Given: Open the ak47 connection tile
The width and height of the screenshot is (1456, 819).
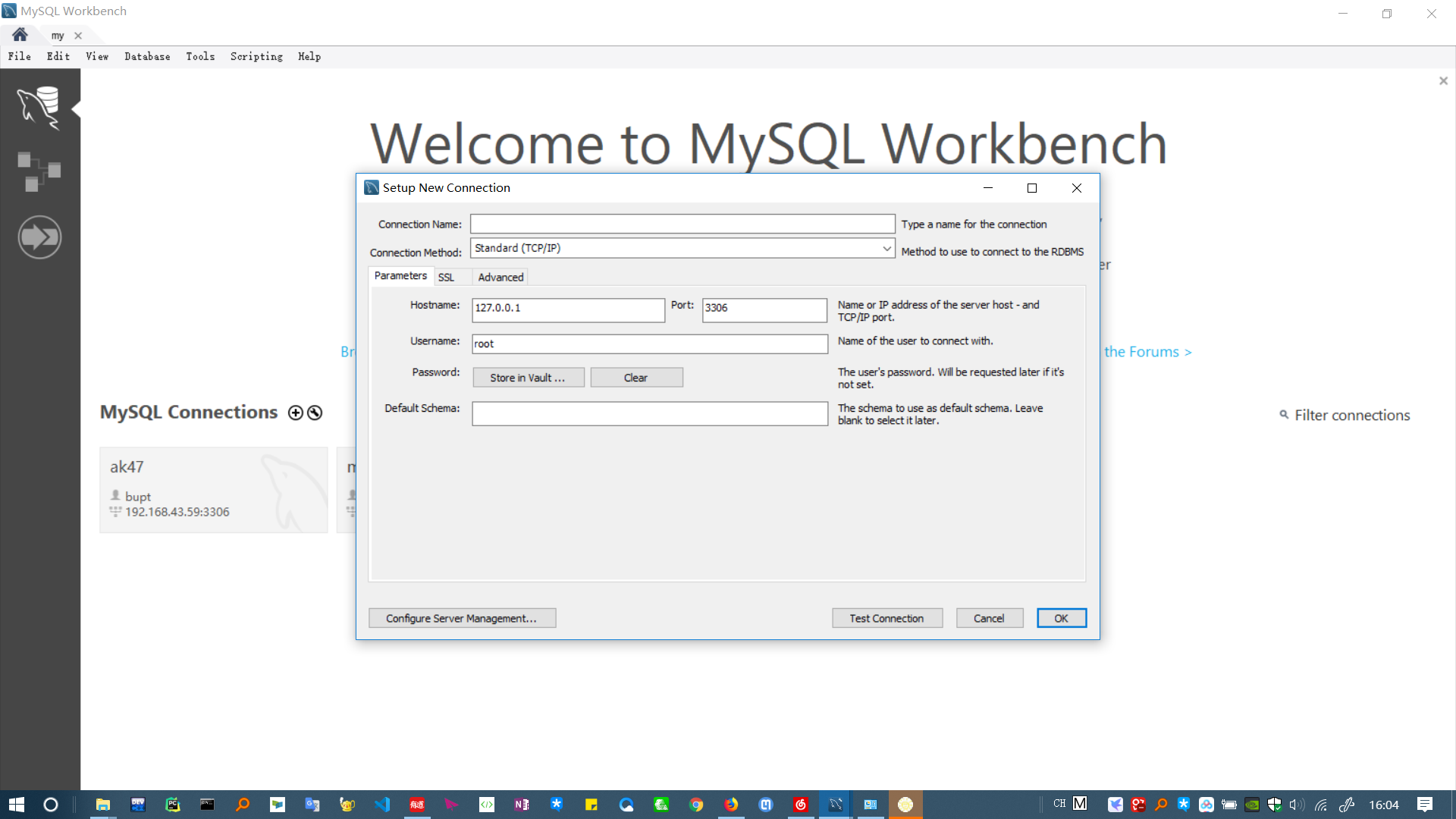Looking at the screenshot, I should click(213, 489).
